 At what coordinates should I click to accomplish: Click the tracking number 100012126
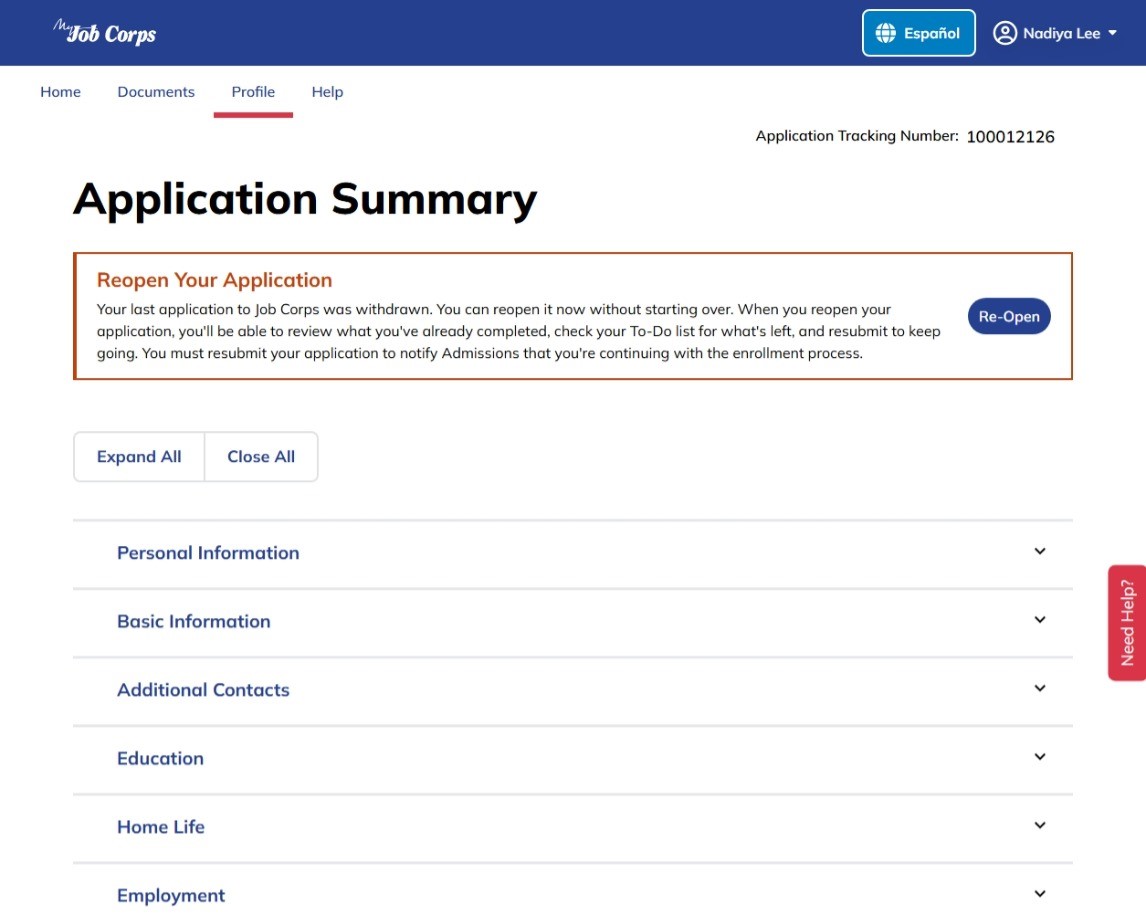[1010, 137]
